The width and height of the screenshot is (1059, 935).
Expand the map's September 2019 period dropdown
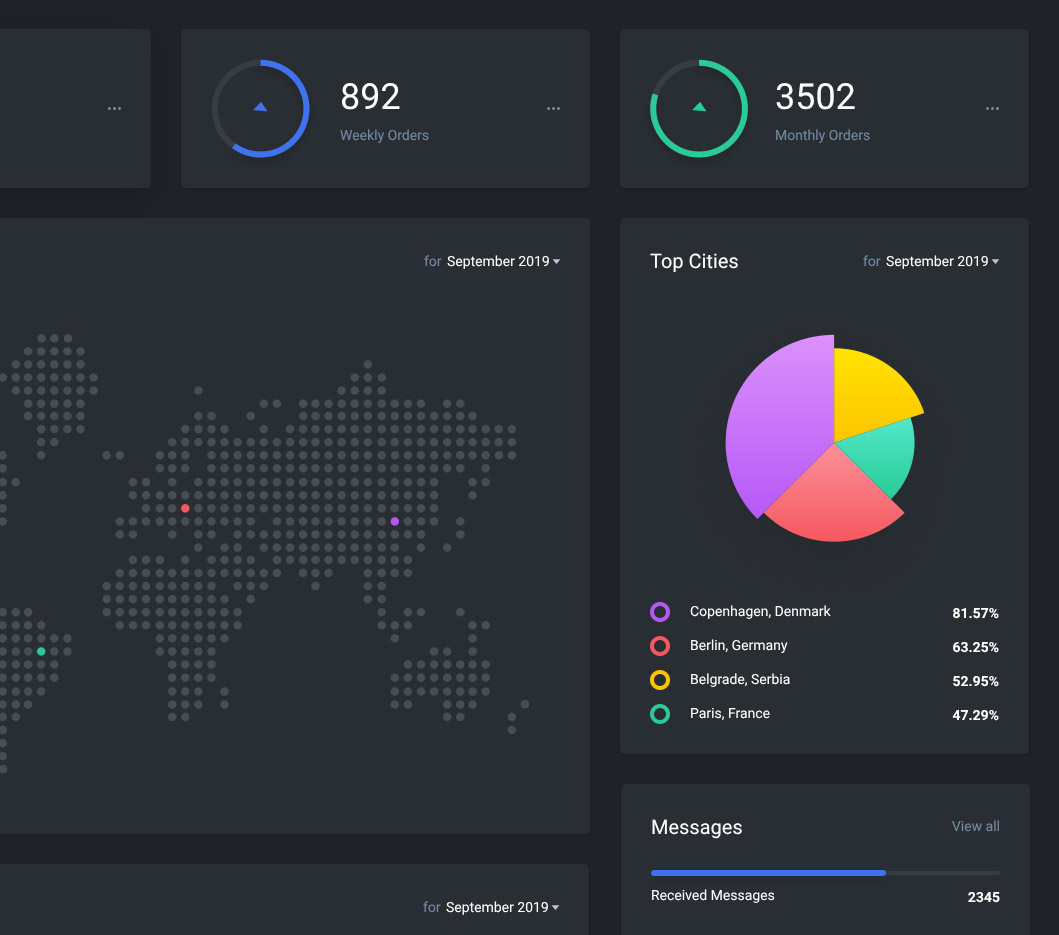(502, 261)
